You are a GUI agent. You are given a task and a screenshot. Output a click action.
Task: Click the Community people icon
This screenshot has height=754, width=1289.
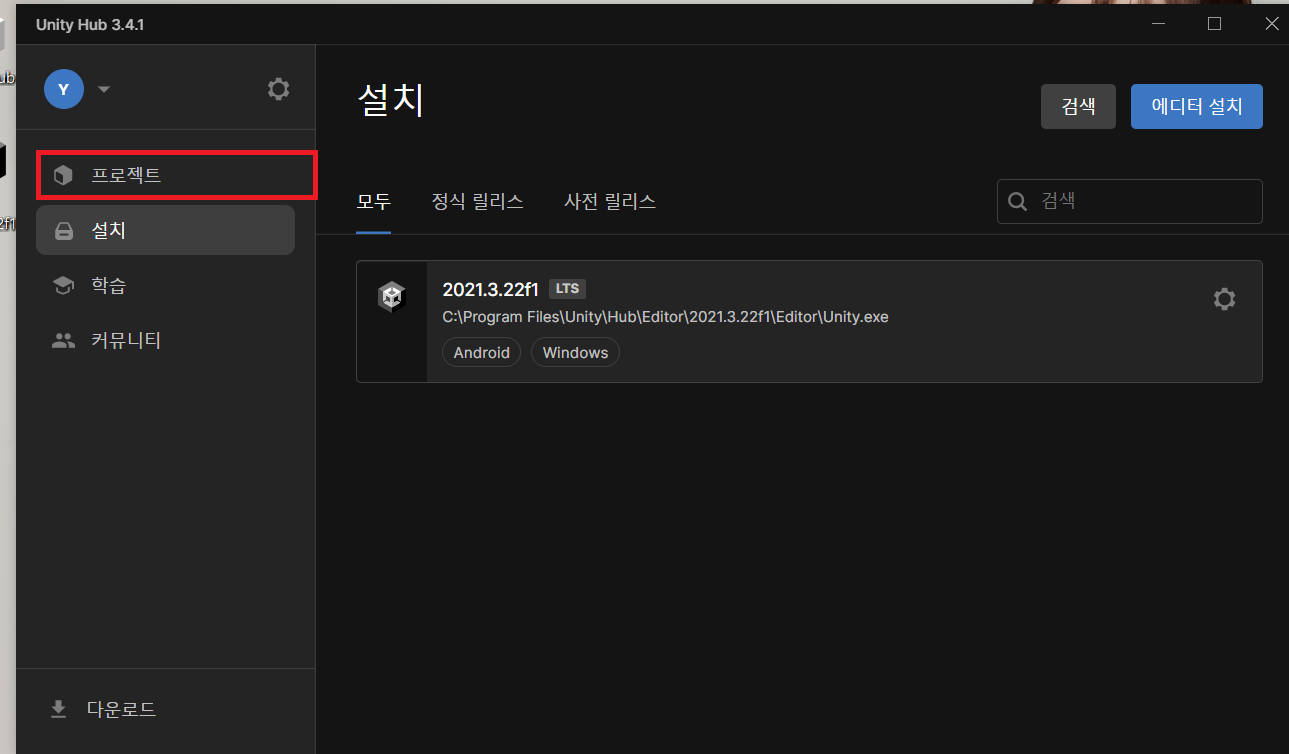click(x=63, y=341)
